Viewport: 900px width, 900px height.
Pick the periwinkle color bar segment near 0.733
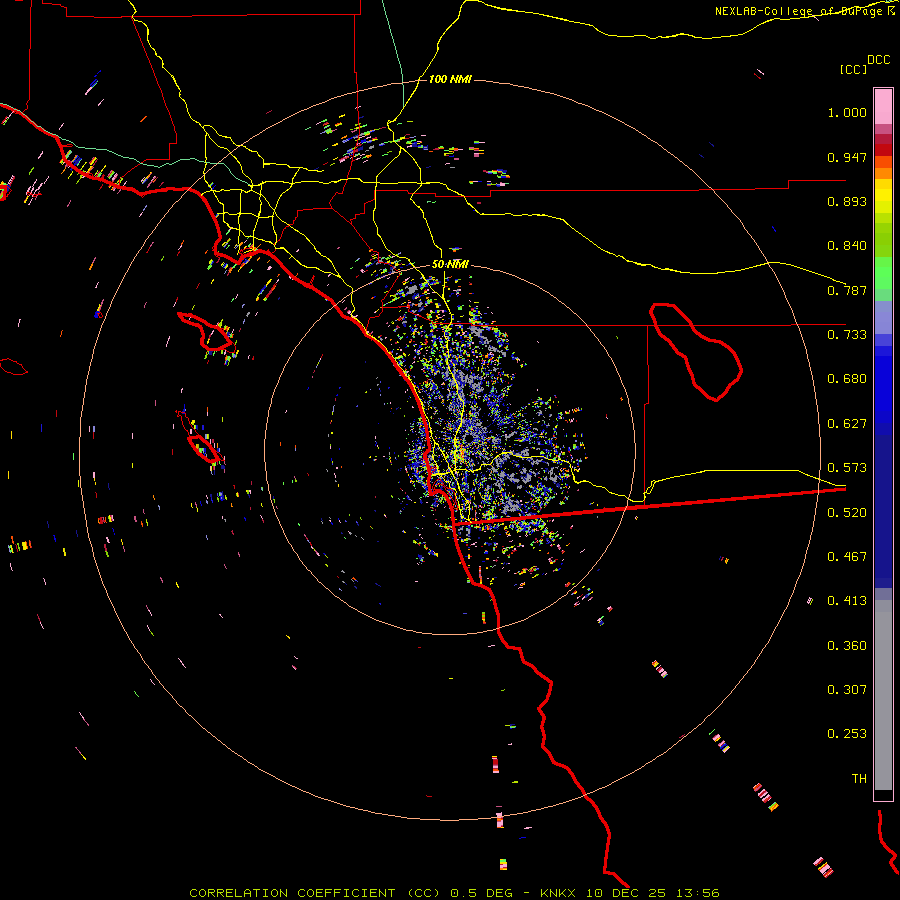pos(883,317)
